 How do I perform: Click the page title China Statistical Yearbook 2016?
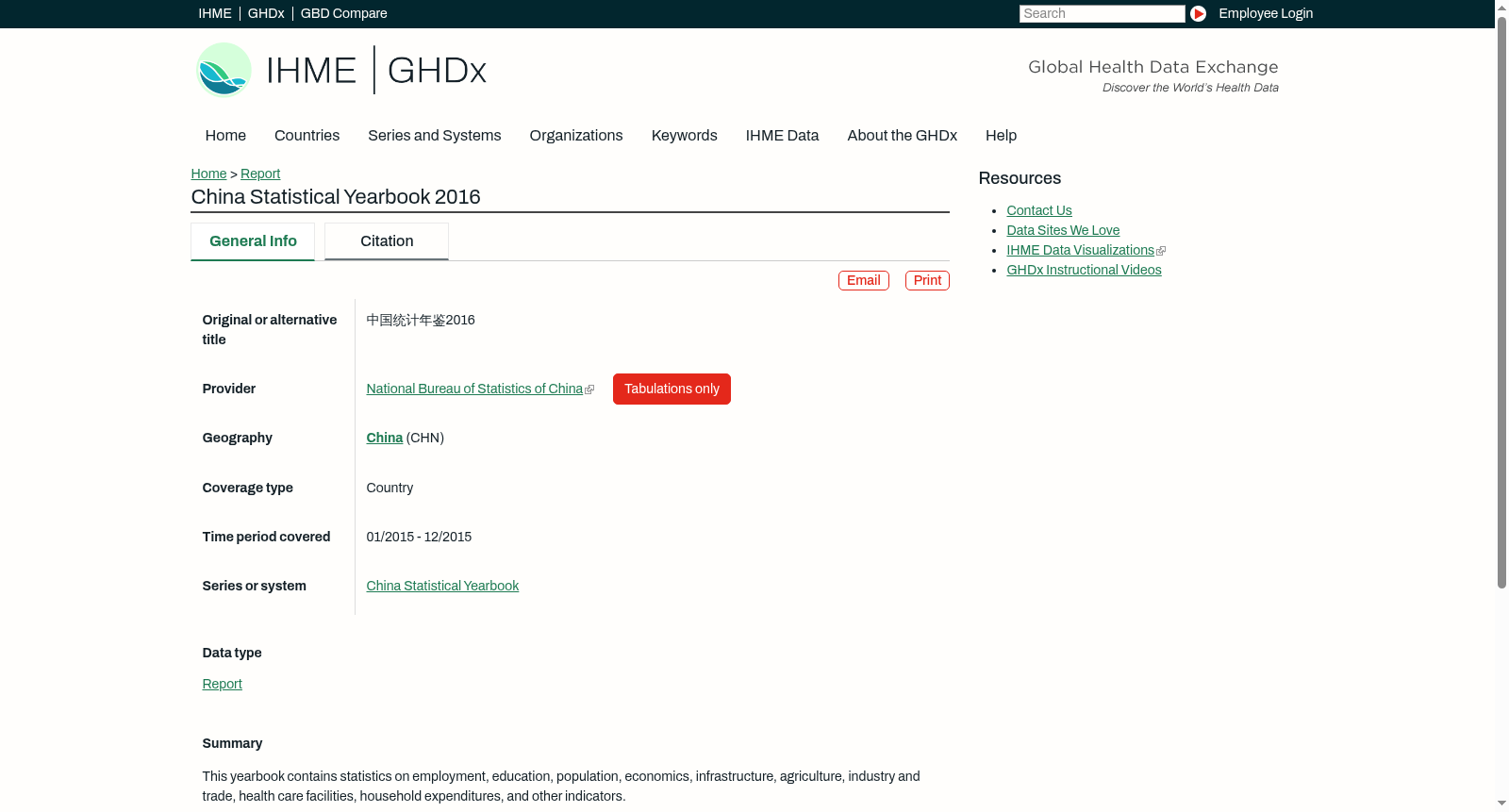pyautogui.click(x=336, y=197)
